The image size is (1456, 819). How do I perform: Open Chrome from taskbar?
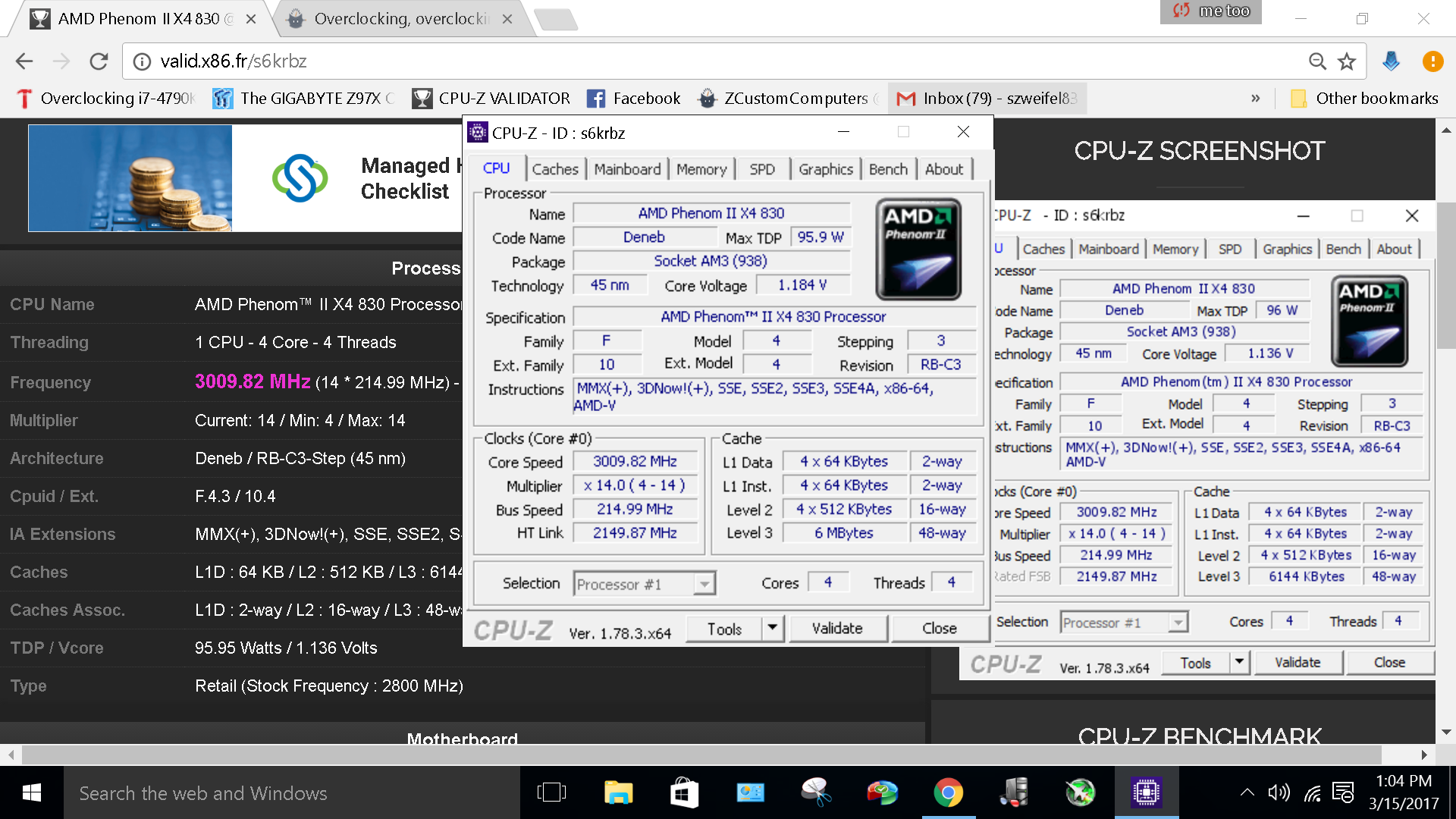948,793
